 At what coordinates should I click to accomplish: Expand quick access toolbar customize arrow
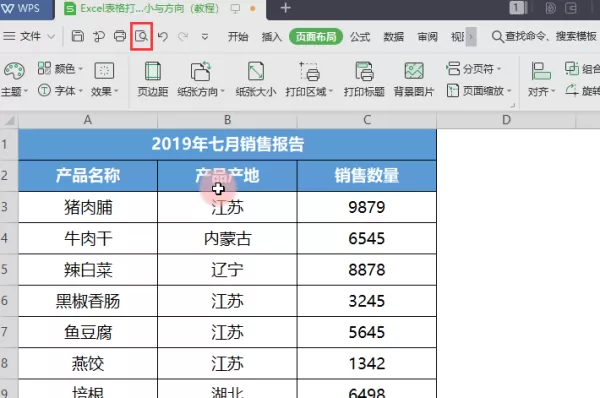click(x=205, y=37)
